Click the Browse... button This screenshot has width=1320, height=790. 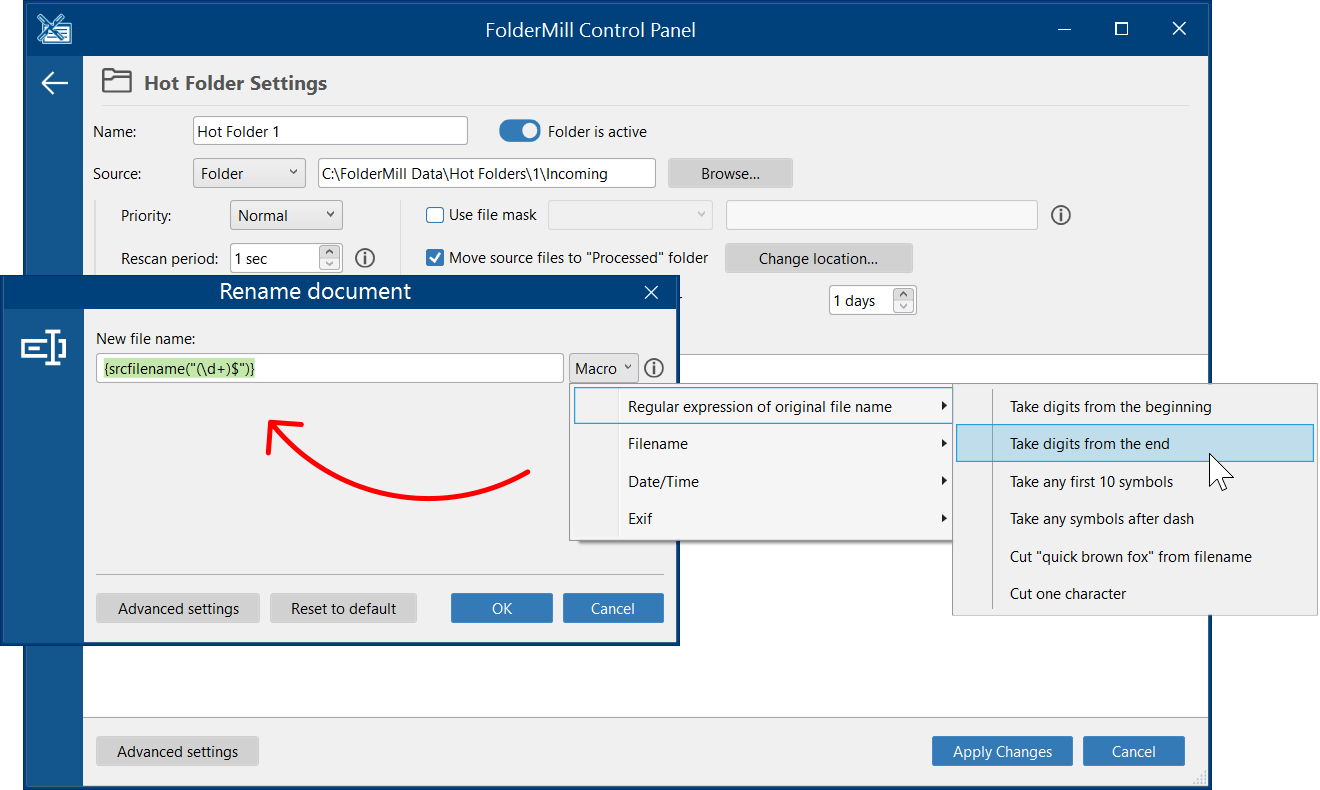point(730,173)
